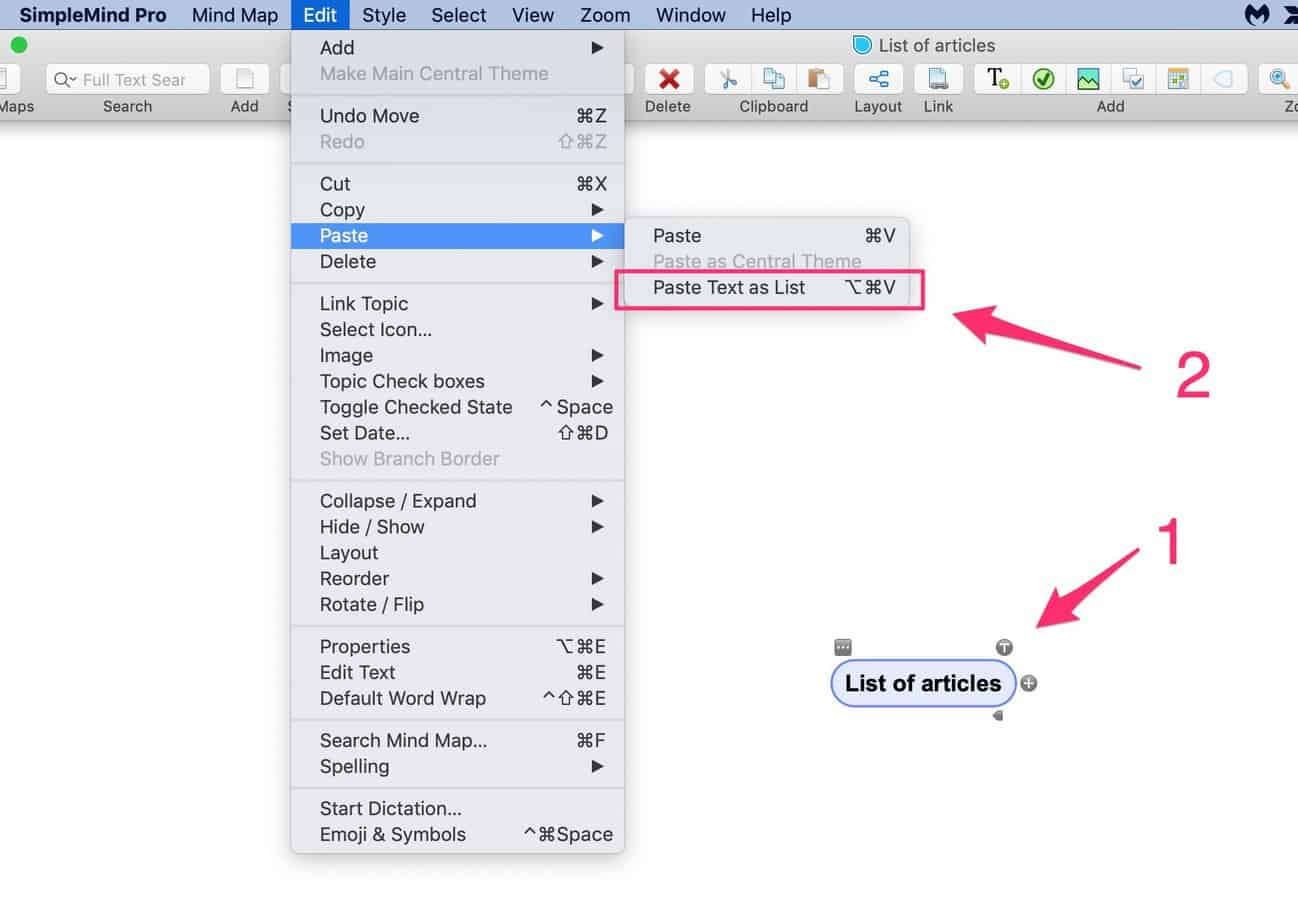Click the small arrow handle below the topic
Viewport: 1298px width, 924px height.
[x=997, y=716]
